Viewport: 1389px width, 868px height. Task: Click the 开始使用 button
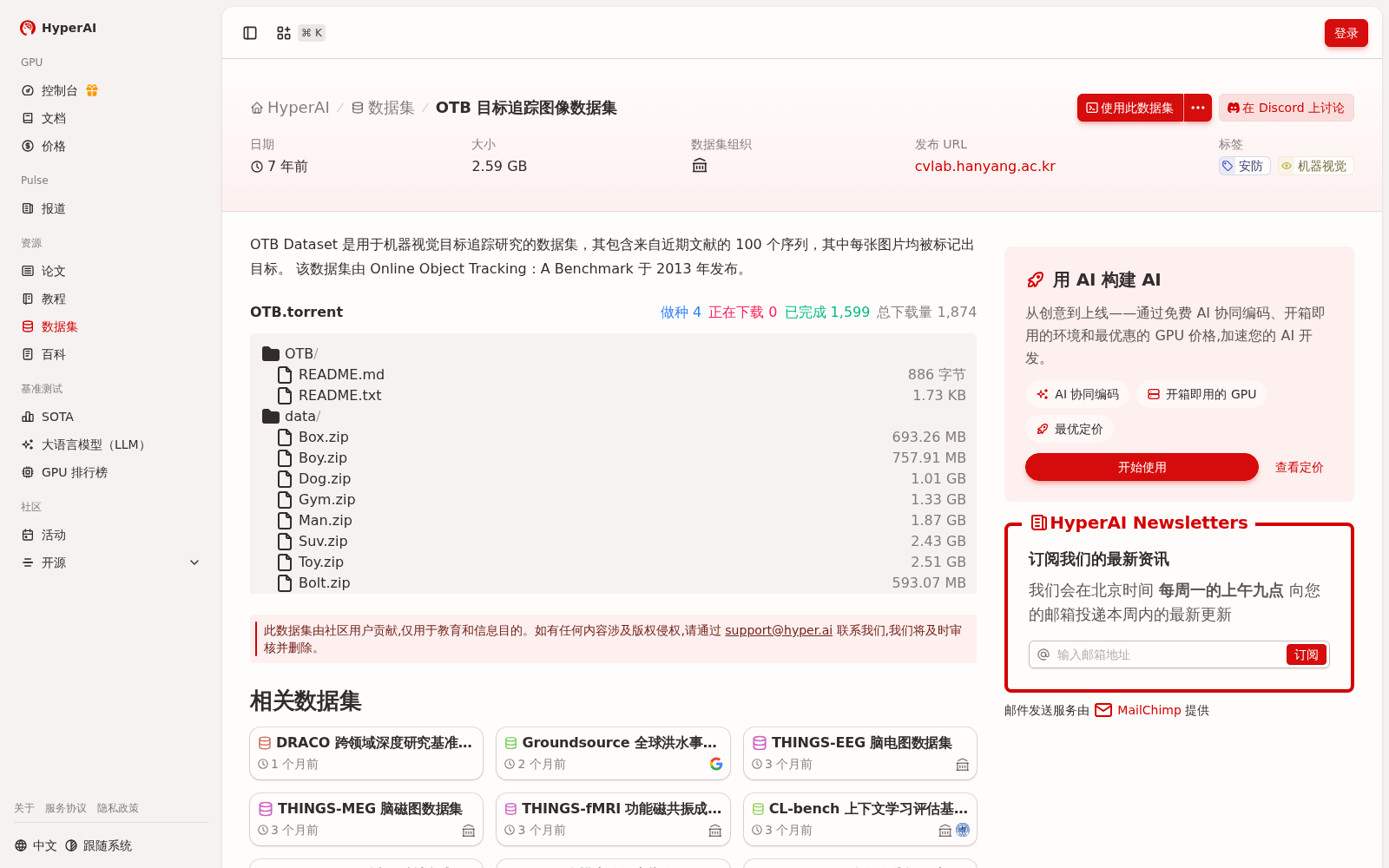[x=1142, y=467]
